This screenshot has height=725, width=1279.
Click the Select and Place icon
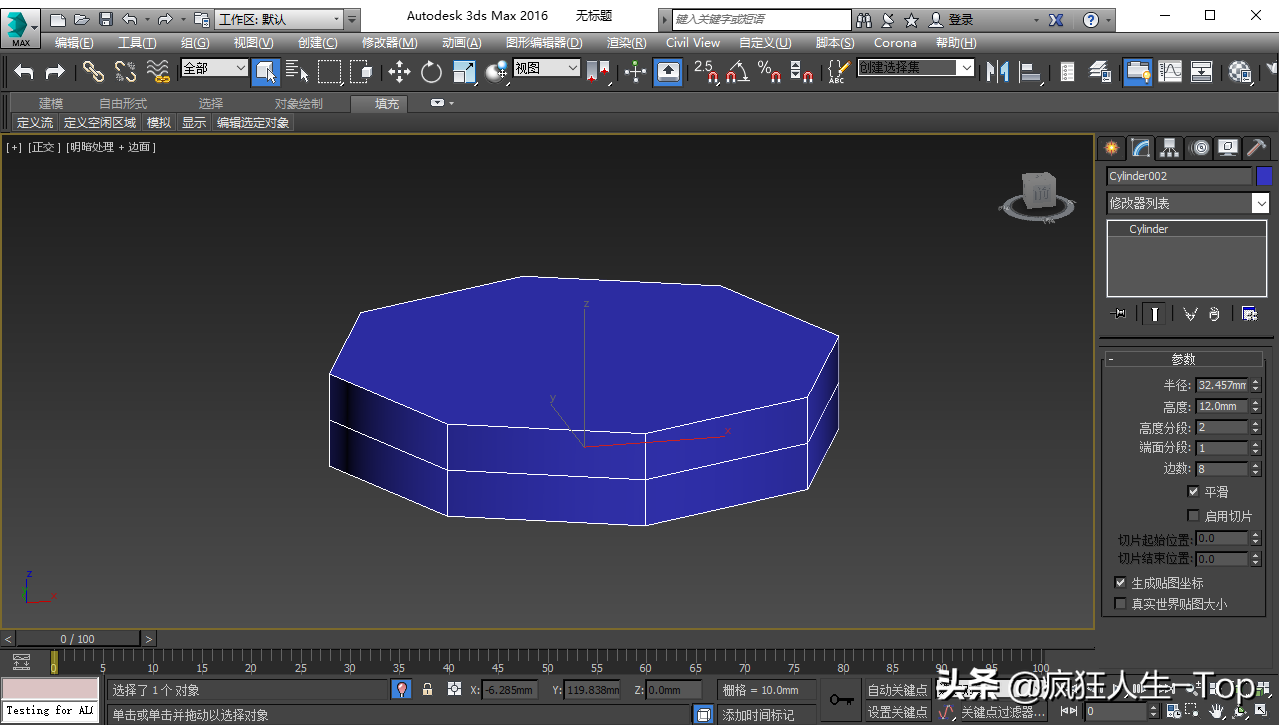(497, 71)
